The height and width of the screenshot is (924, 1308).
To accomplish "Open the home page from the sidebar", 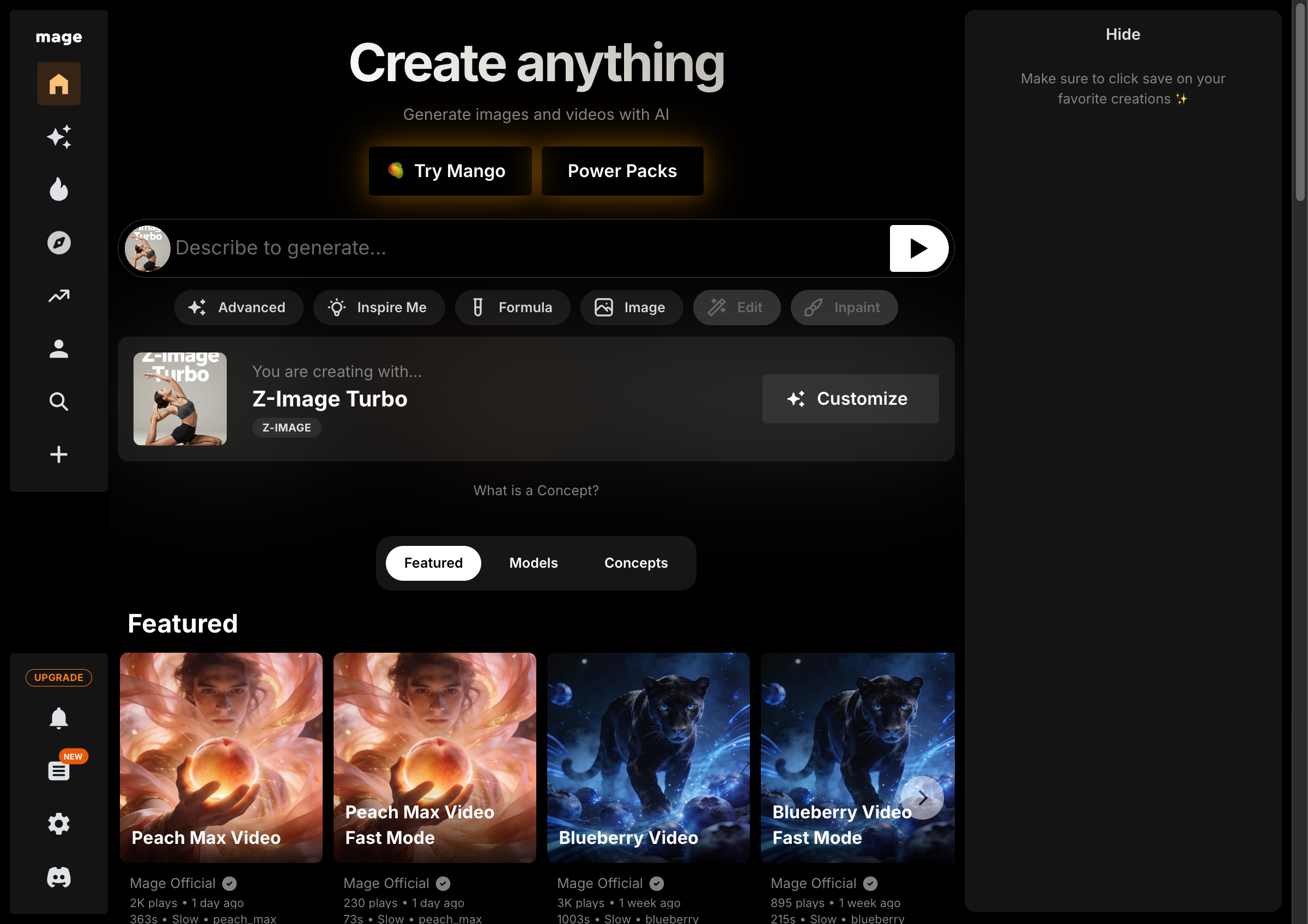I will pos(59,84).
